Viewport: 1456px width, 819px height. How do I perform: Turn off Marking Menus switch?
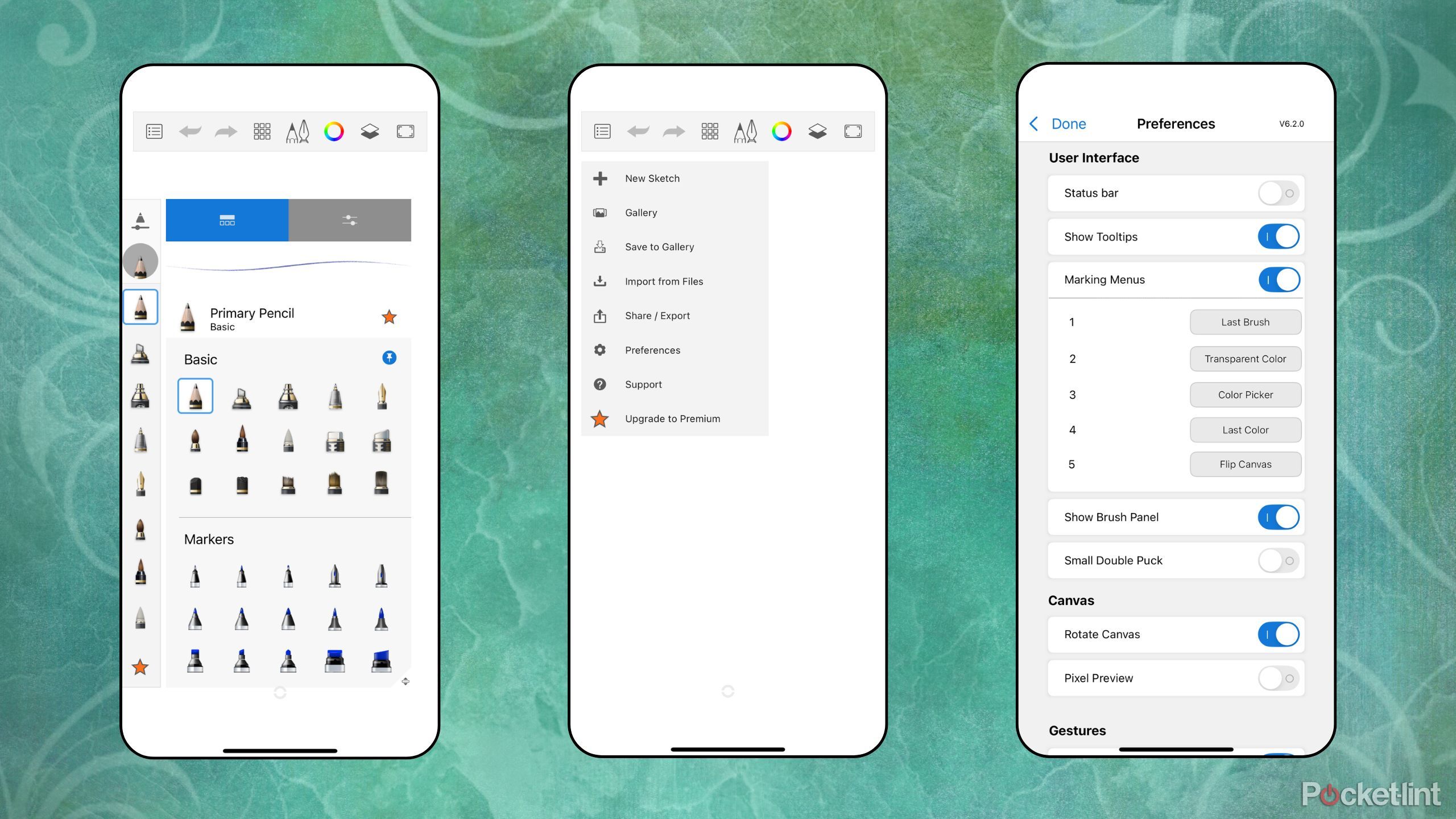pyautogui.click(x=1279, y=280)
